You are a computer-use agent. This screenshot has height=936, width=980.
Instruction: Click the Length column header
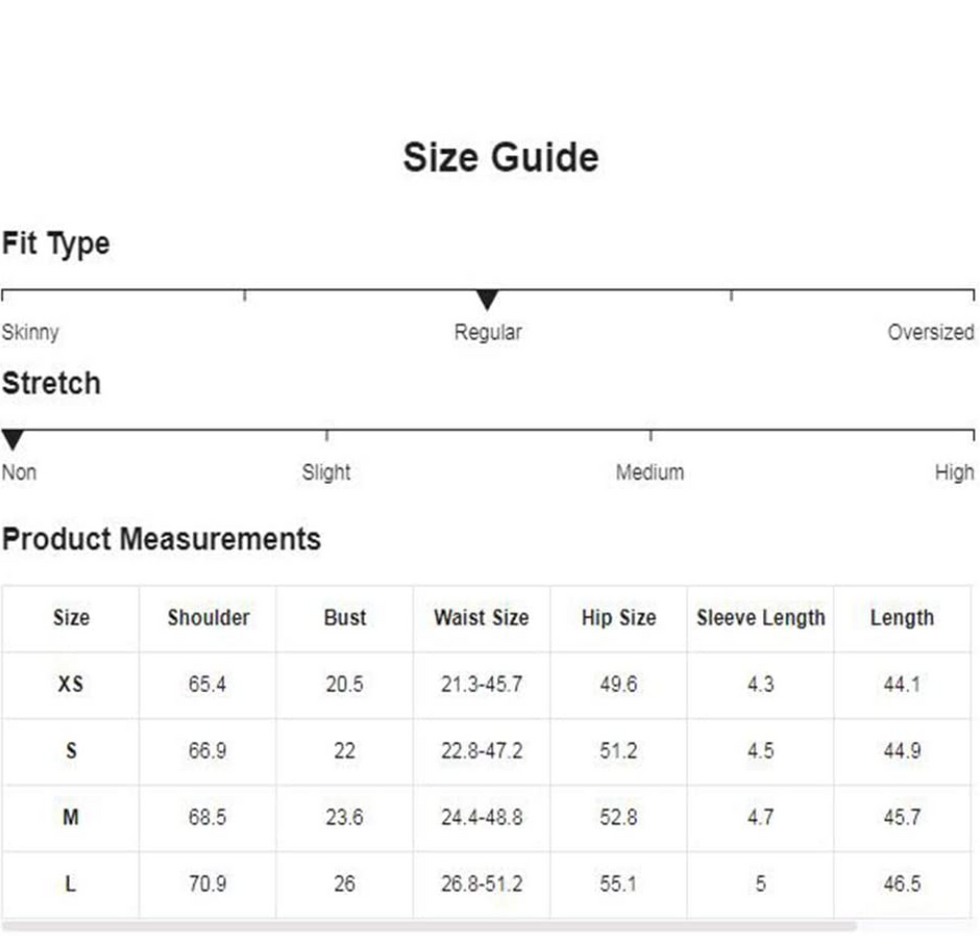pyautogui.click(x=902, y=618)
